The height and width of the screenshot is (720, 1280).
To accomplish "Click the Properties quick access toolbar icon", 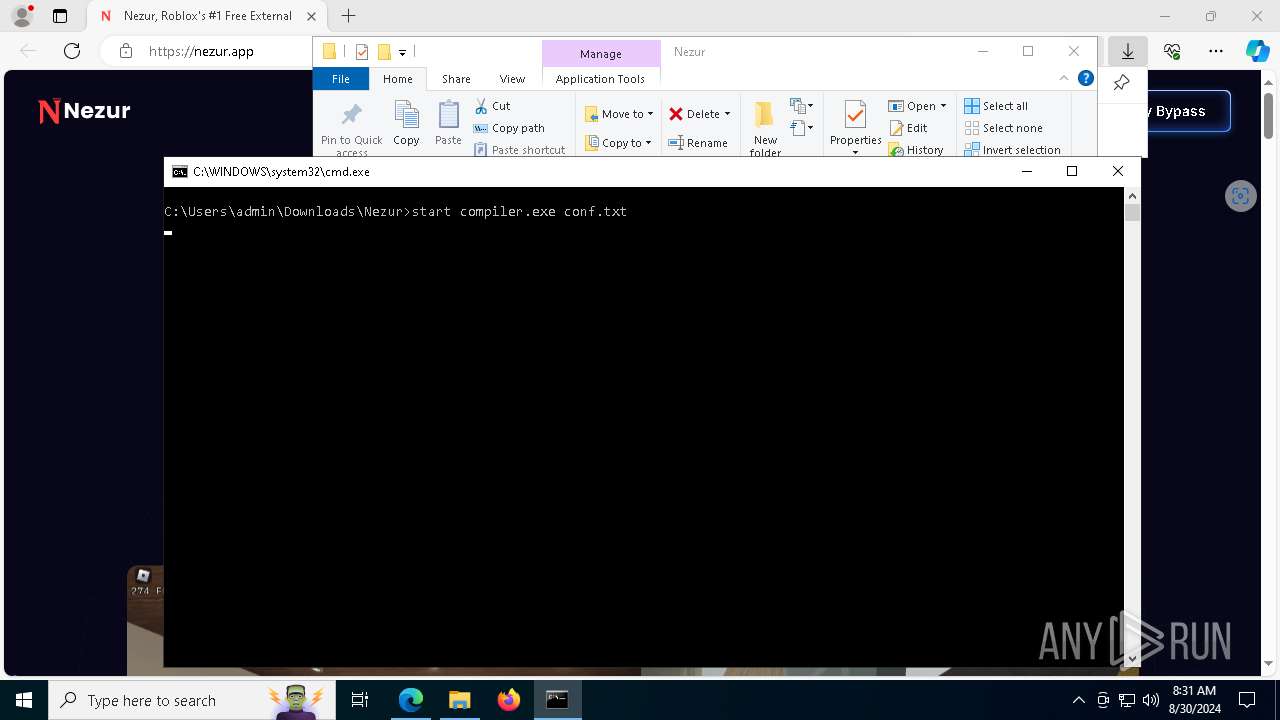I will 362,52.
